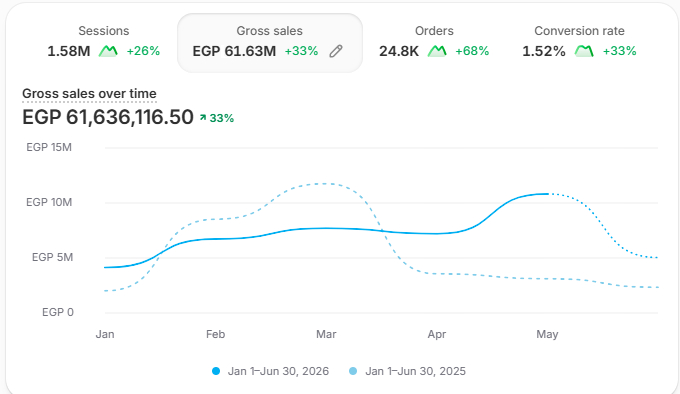The width and height of the screenshot is (680, 394).
Task: Click the +33% Gross sales change figure
Action: [301, 51]
